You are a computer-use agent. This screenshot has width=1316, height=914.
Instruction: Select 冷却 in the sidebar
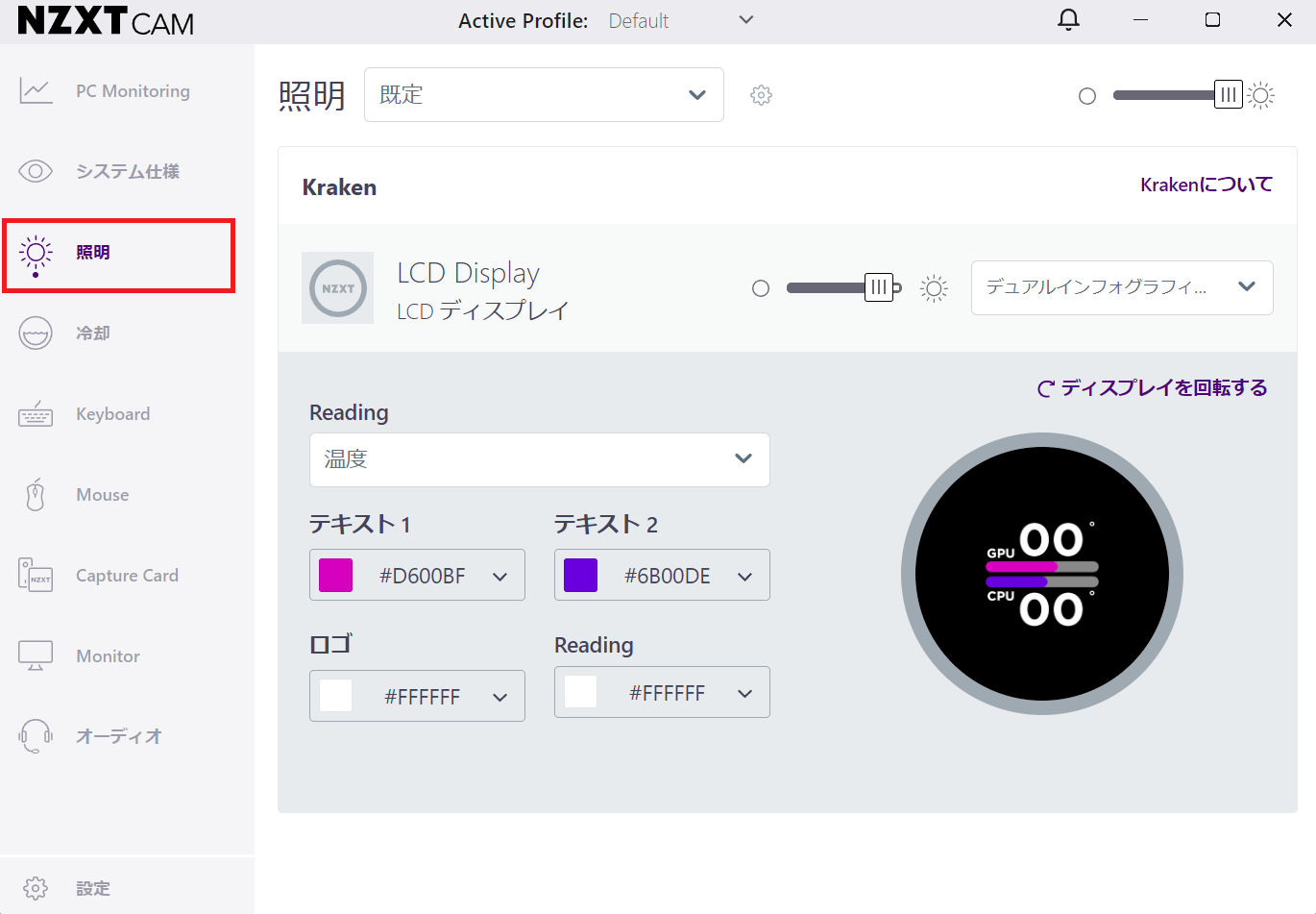click(127, 333)
